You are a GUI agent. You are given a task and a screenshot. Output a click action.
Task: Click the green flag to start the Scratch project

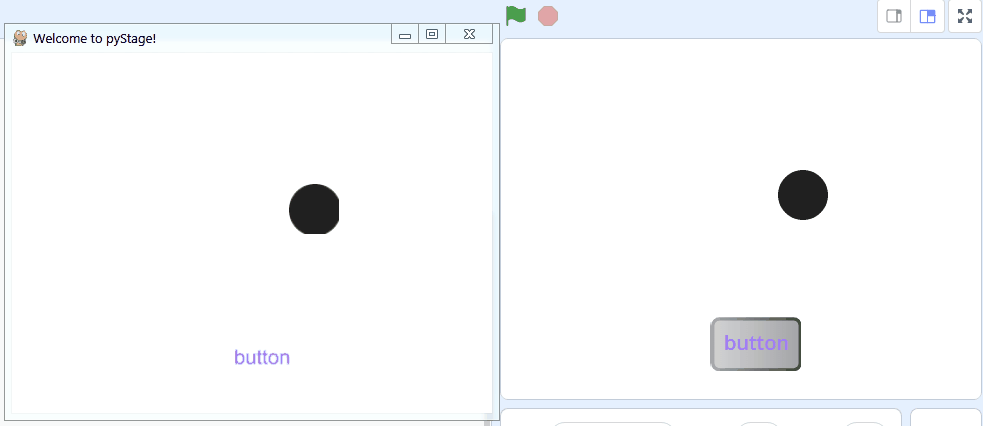[516, 16]
